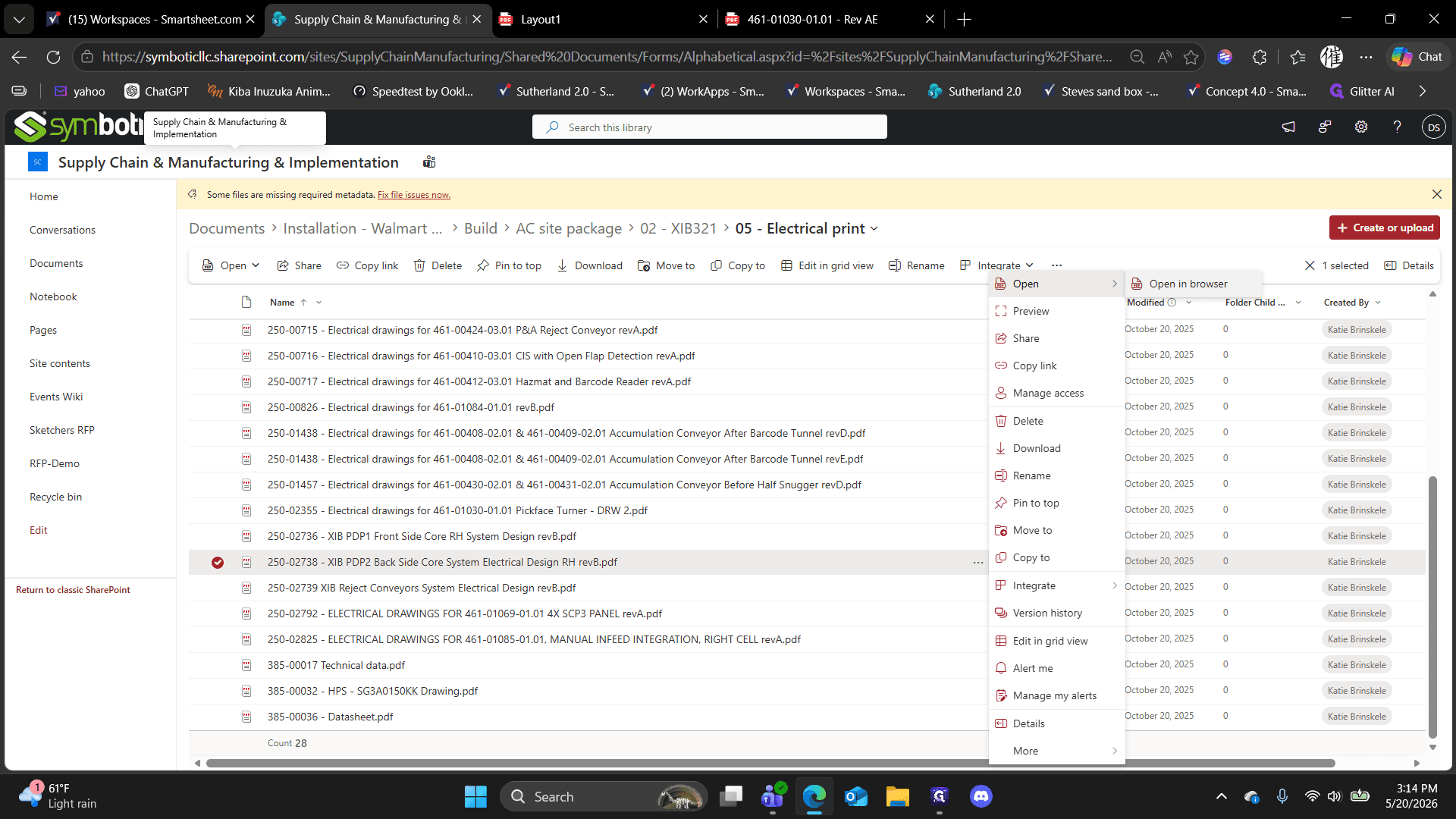Screen dimensions: 1456x819
Task: Select Alert me in context menu
Action: pos(1056,668)
